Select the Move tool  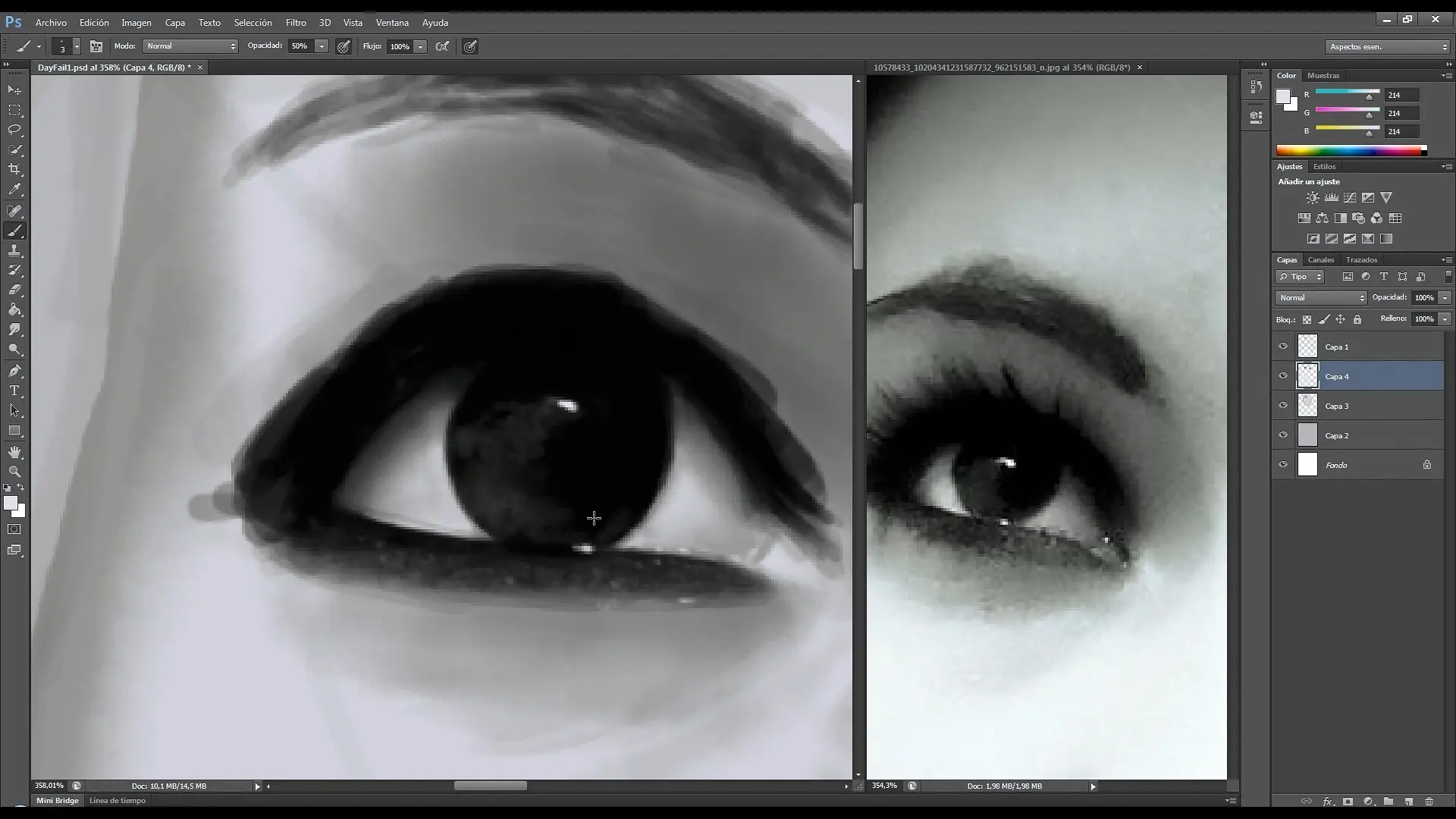click(x=14, y=89)
